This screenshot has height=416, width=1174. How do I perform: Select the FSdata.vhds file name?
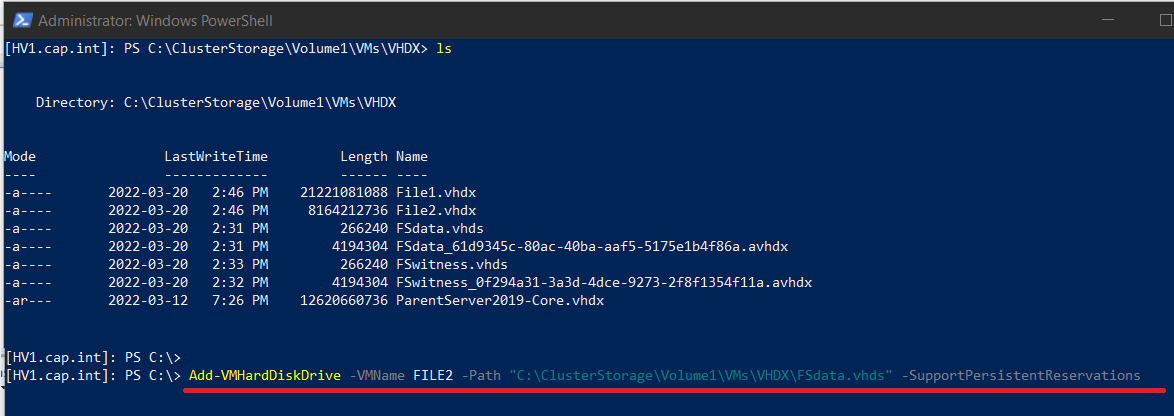pyautogui.click(x=440, y=228)
